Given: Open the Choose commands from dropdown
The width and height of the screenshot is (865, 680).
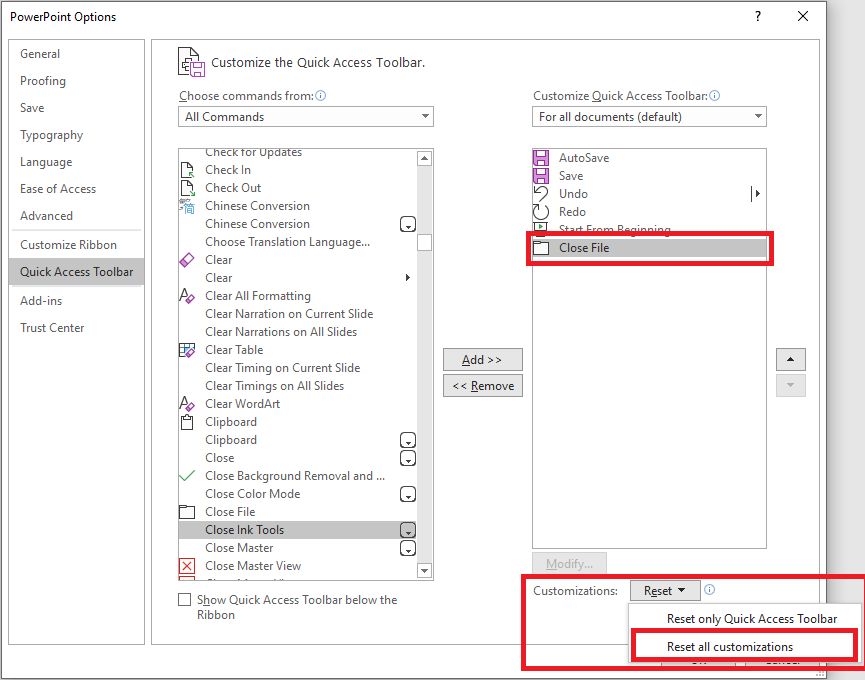Looking at the screenshot, I should tap(306, 117).
